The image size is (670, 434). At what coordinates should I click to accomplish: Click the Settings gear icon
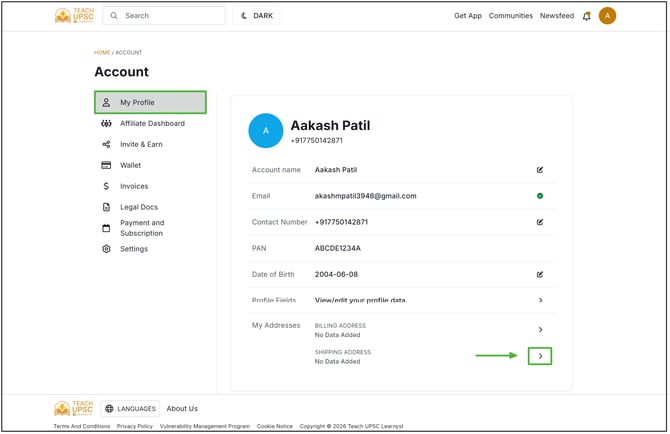[106, 249]
